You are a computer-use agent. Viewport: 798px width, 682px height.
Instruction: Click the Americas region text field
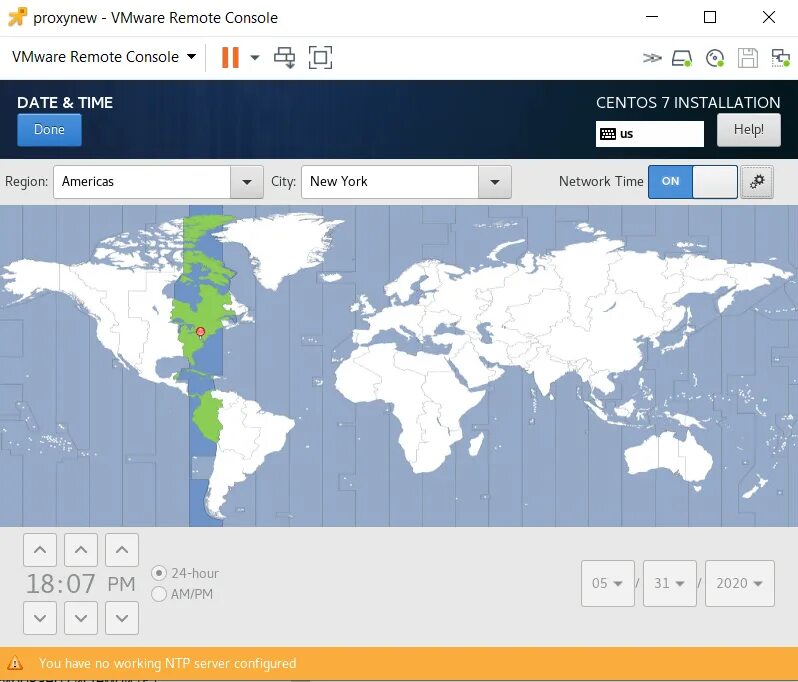click(x=142, y=182)
